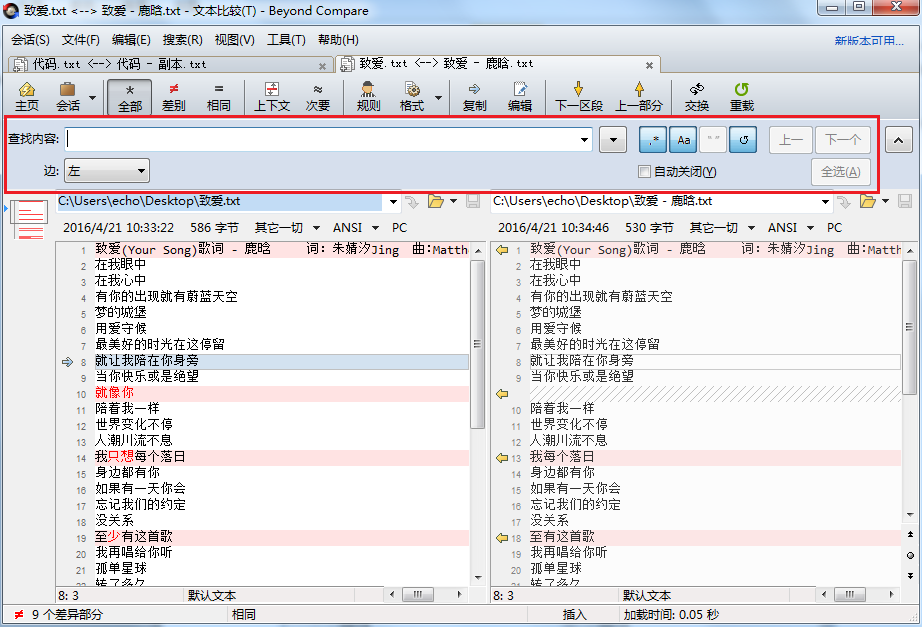Enable case-sensitive search with Aa toggle
The width and height of the screenshot is (922, 627).
click(x=683, y=139)
